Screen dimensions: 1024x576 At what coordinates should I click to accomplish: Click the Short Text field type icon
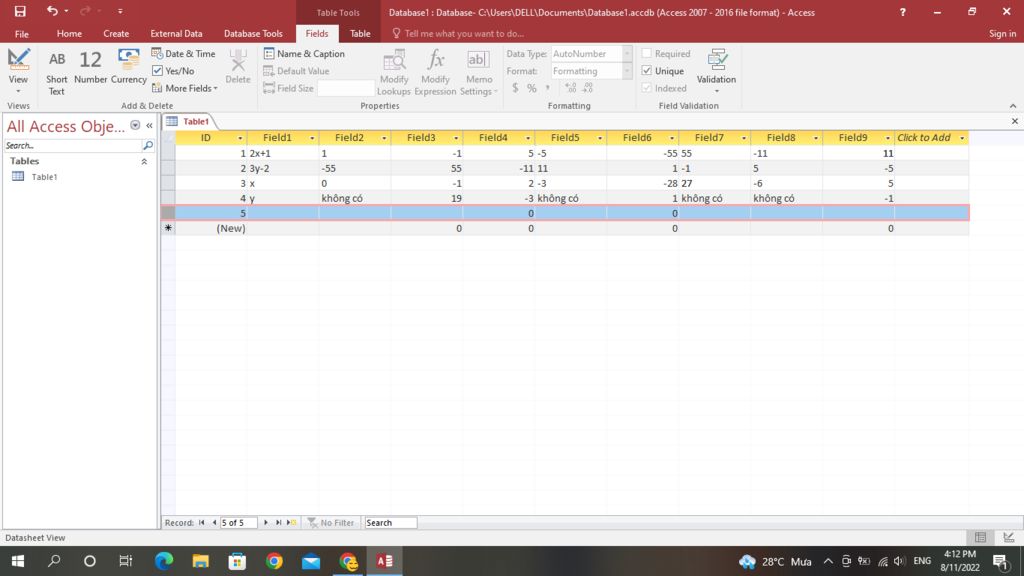coord(57,69)
